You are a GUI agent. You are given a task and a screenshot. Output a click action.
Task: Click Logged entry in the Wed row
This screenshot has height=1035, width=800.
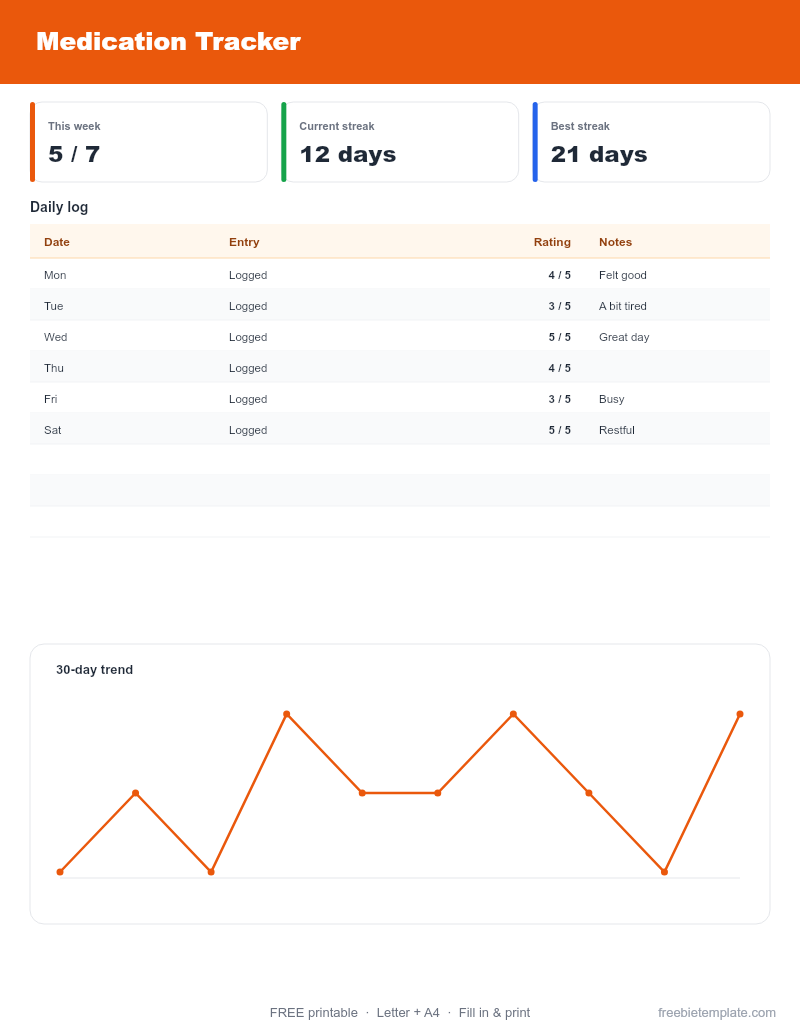(248, 338)
